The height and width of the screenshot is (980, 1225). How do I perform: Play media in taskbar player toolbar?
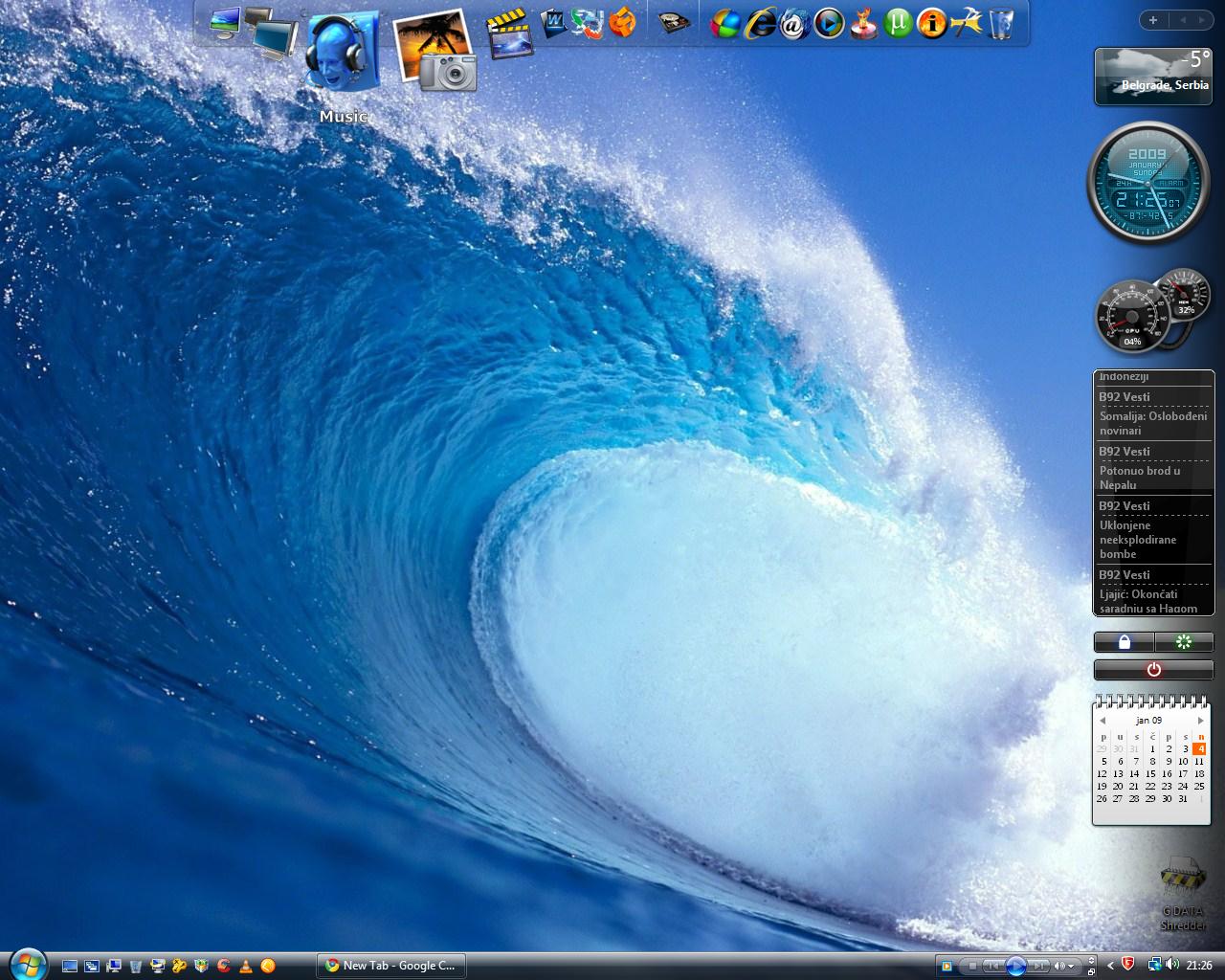(1015, 966)
